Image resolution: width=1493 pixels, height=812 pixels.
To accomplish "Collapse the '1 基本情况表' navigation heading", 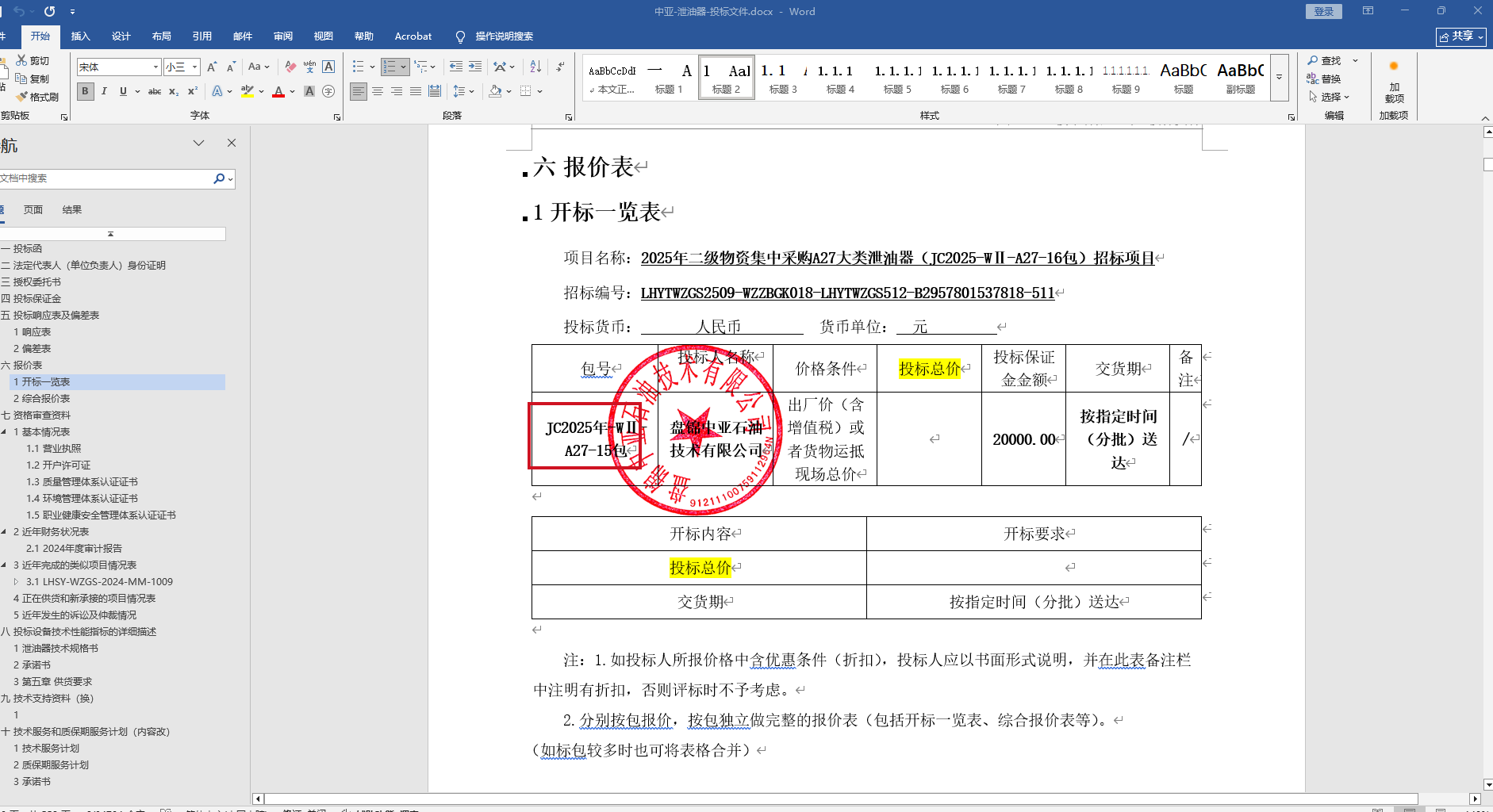I will [5, 432].
